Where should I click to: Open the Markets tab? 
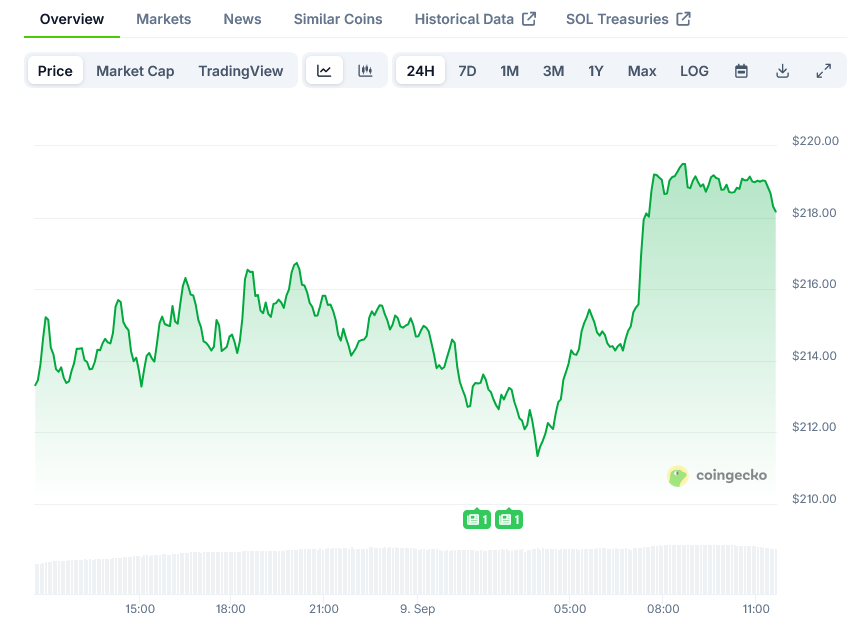click(x=163, y=19)
